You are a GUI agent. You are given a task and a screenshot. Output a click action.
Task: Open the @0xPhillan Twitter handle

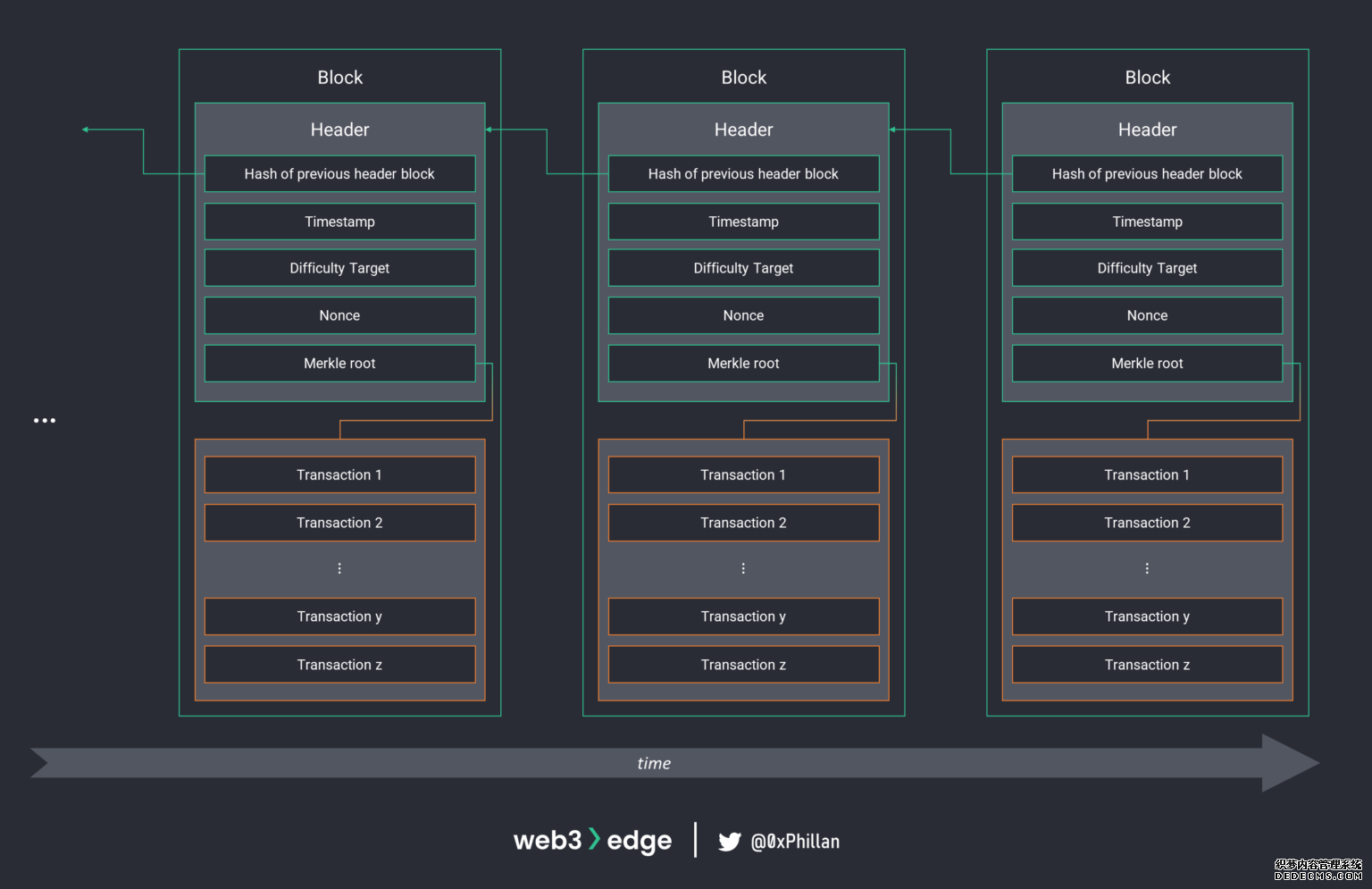pos(795,842)
